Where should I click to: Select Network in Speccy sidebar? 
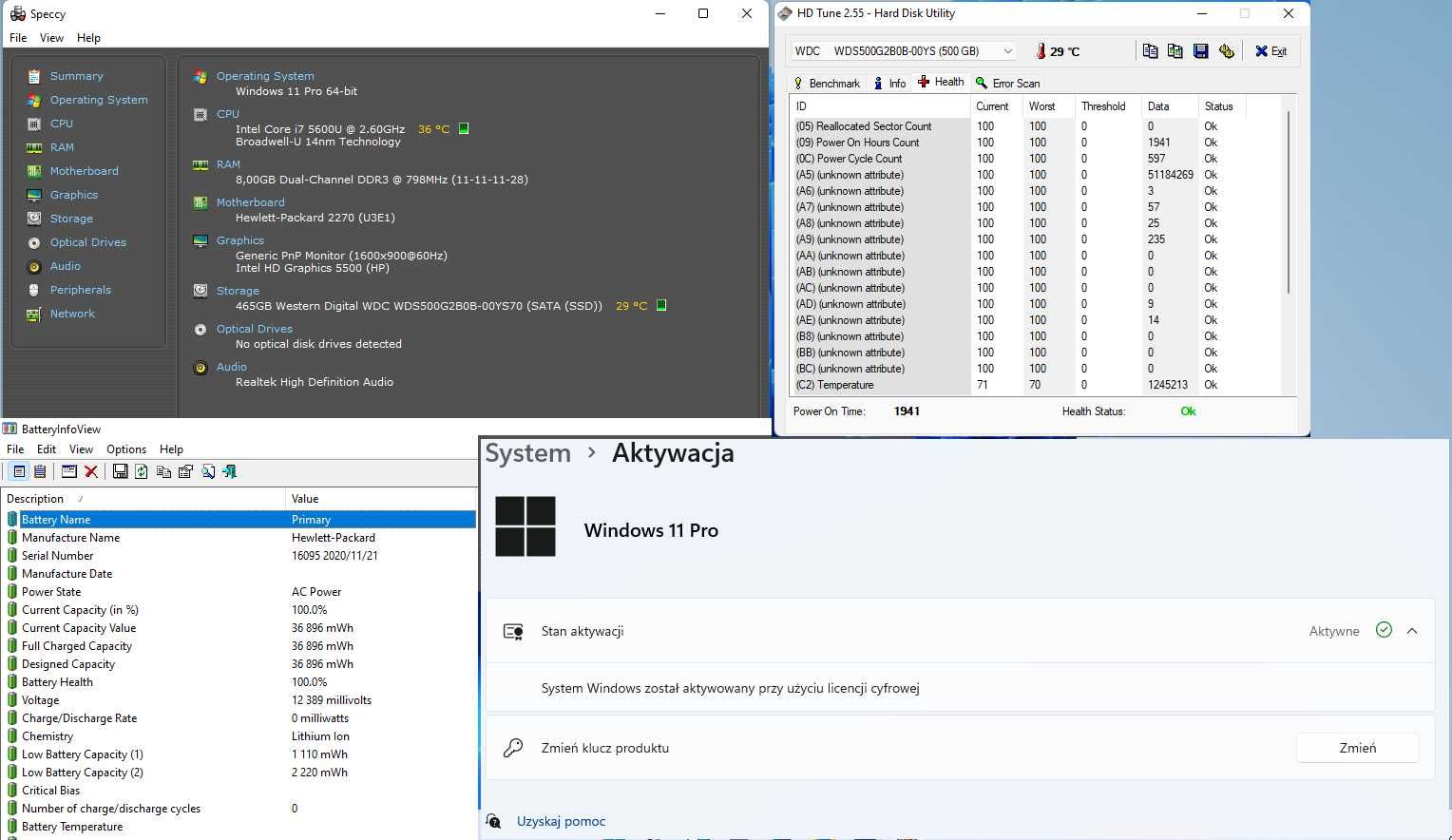pos(72,314)
